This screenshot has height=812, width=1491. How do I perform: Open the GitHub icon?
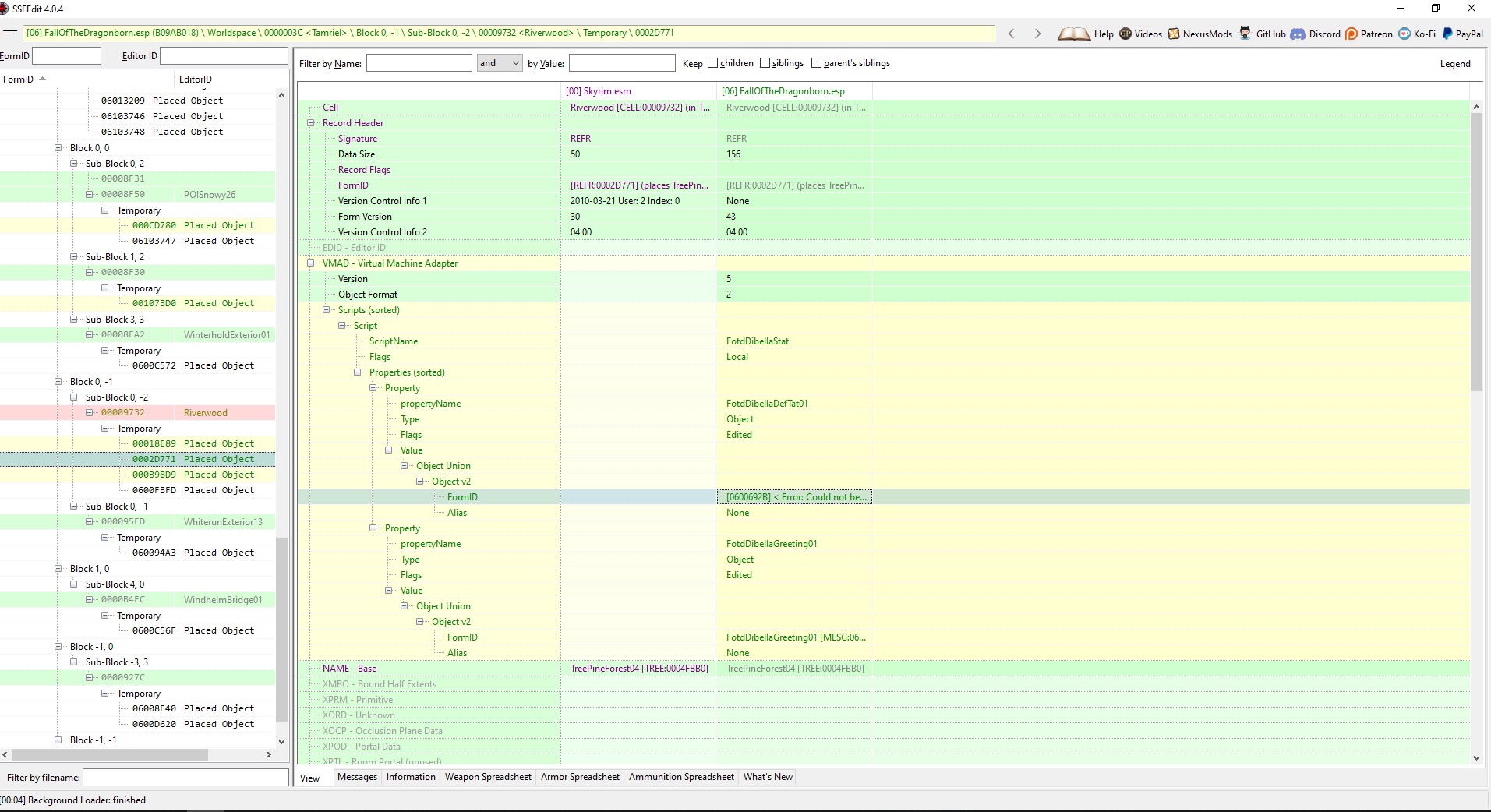[1245, 34]
